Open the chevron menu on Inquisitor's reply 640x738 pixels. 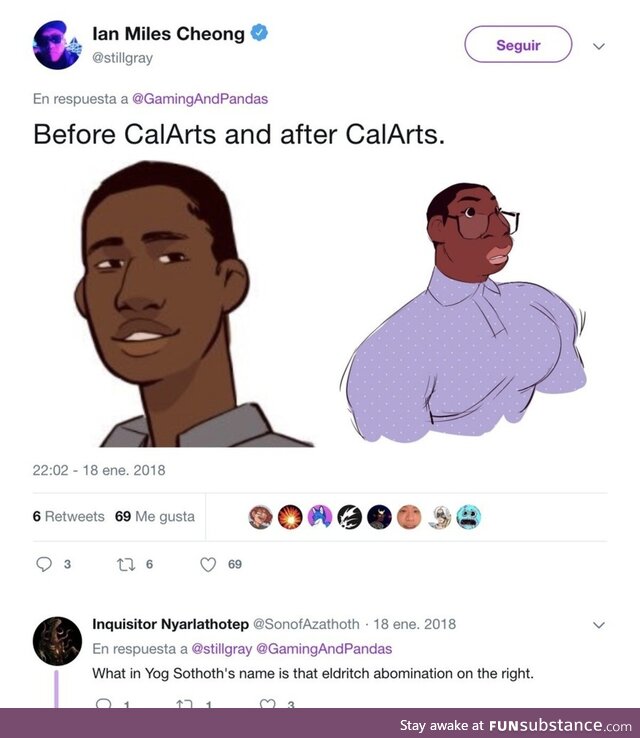[599, 625]
